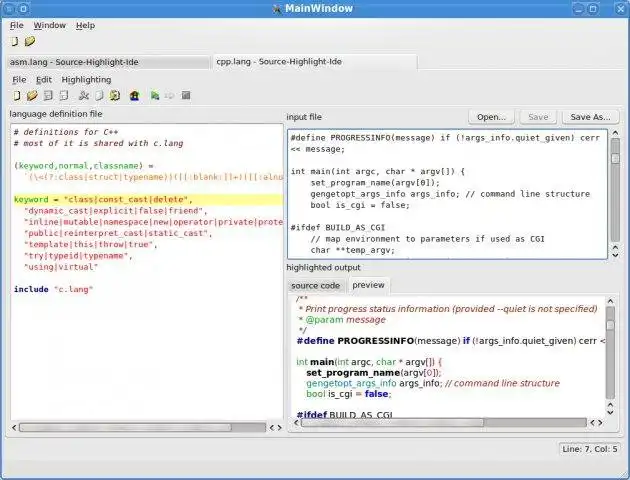Open the main File menu
Screen dimensions: 630x480
click(16, 25)
